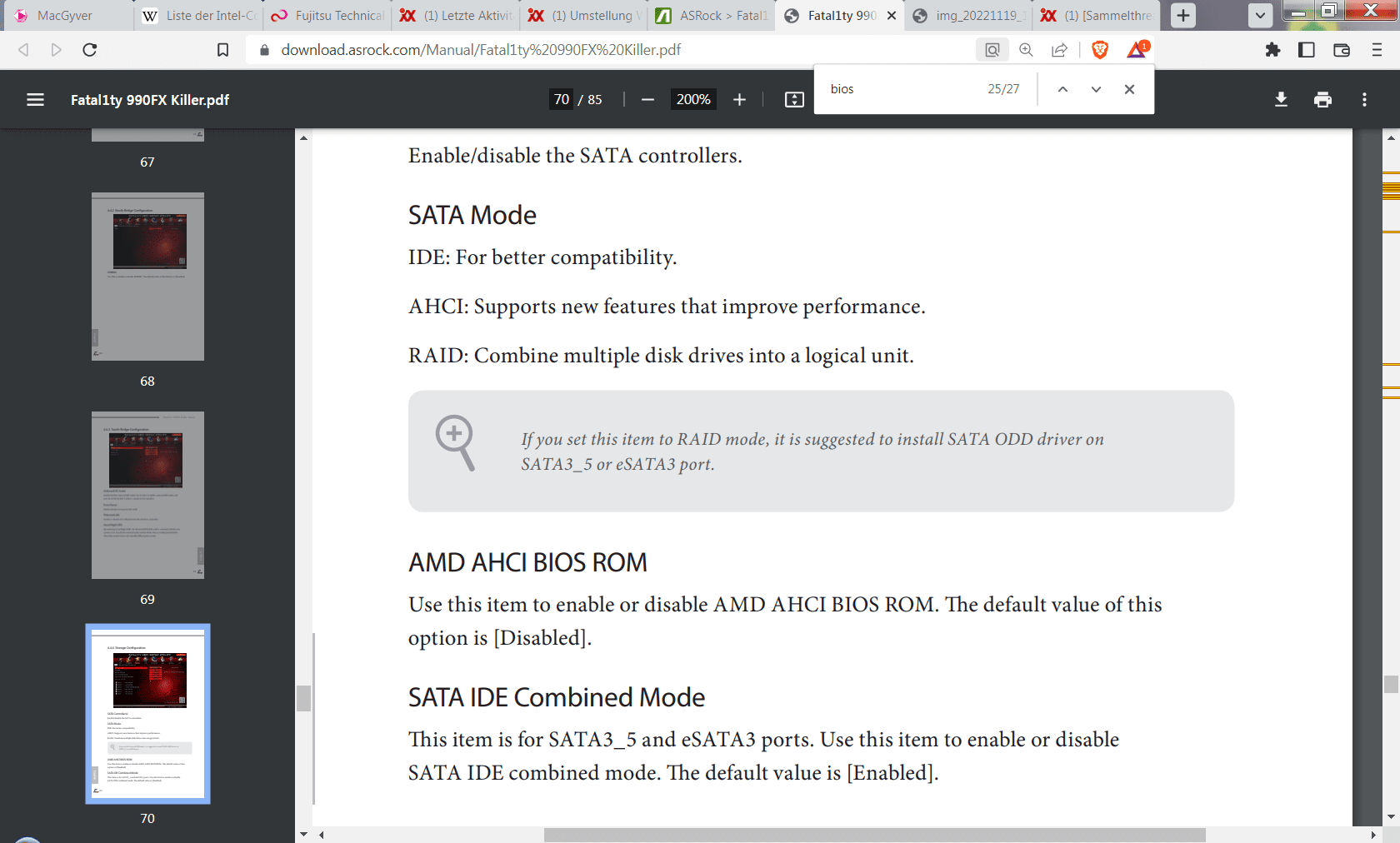This screenshot has height=843, width=1400.
Task: Open a new browser tab
Action: [x=1182, y=15]
